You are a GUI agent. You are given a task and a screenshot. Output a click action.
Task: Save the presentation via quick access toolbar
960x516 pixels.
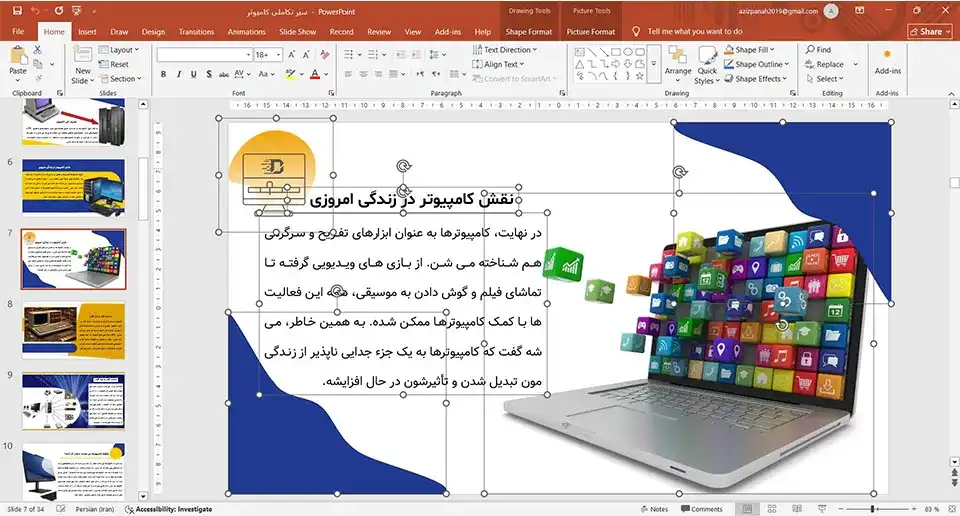point(17,10)
